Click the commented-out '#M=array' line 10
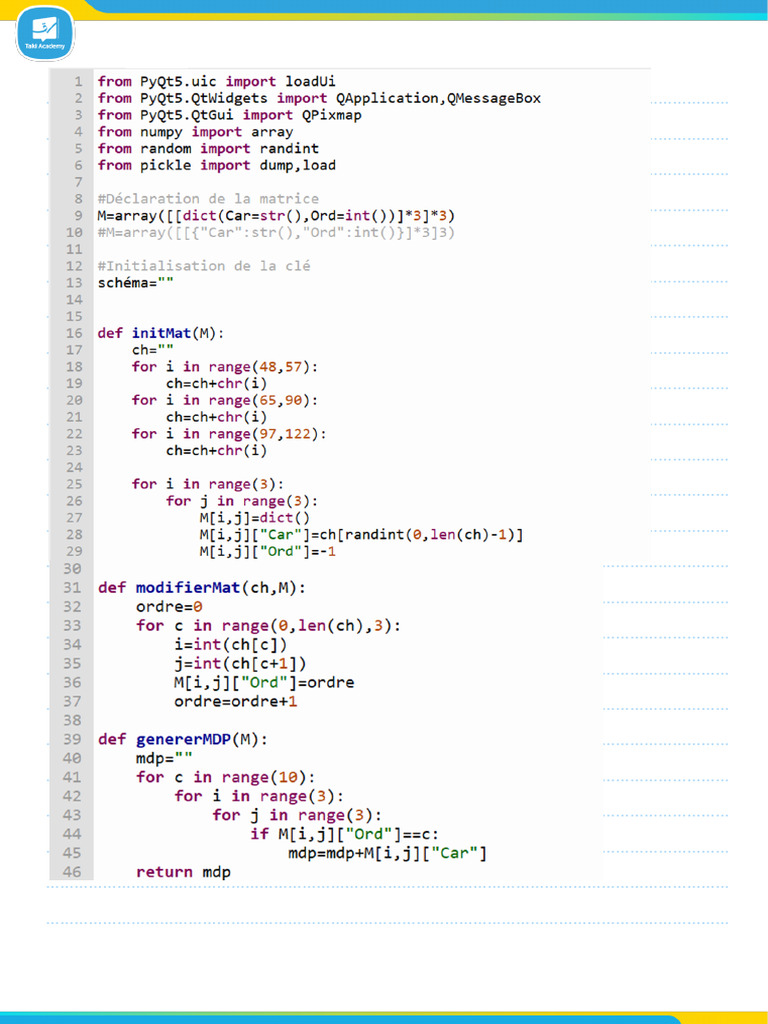The image size is (768, 1024). click(276, 232)
